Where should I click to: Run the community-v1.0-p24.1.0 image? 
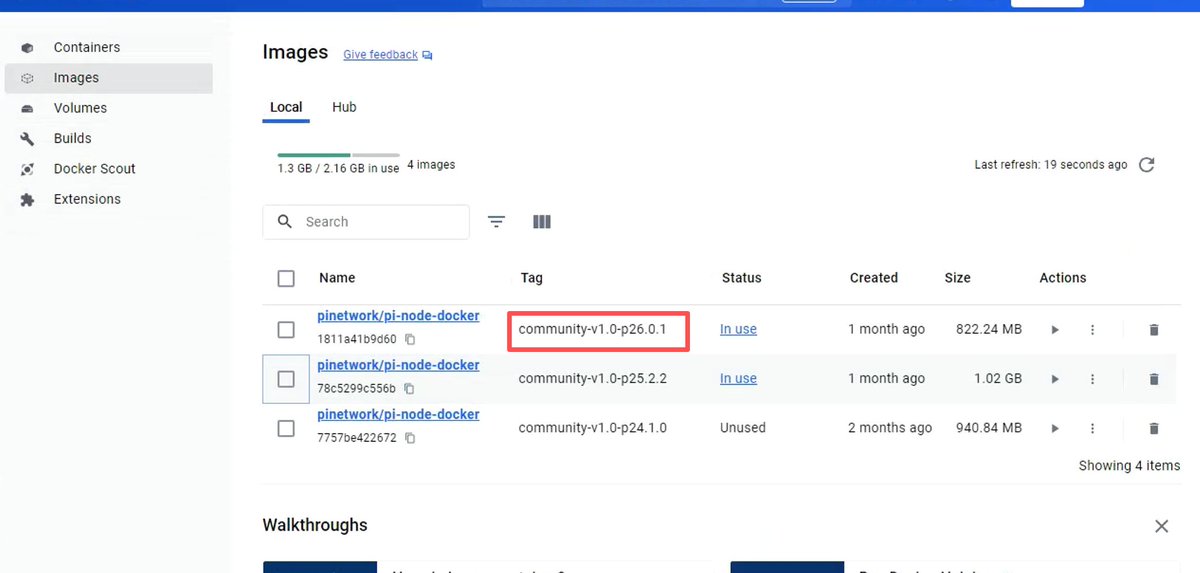pyautogui.click(x=1055, y=428)
